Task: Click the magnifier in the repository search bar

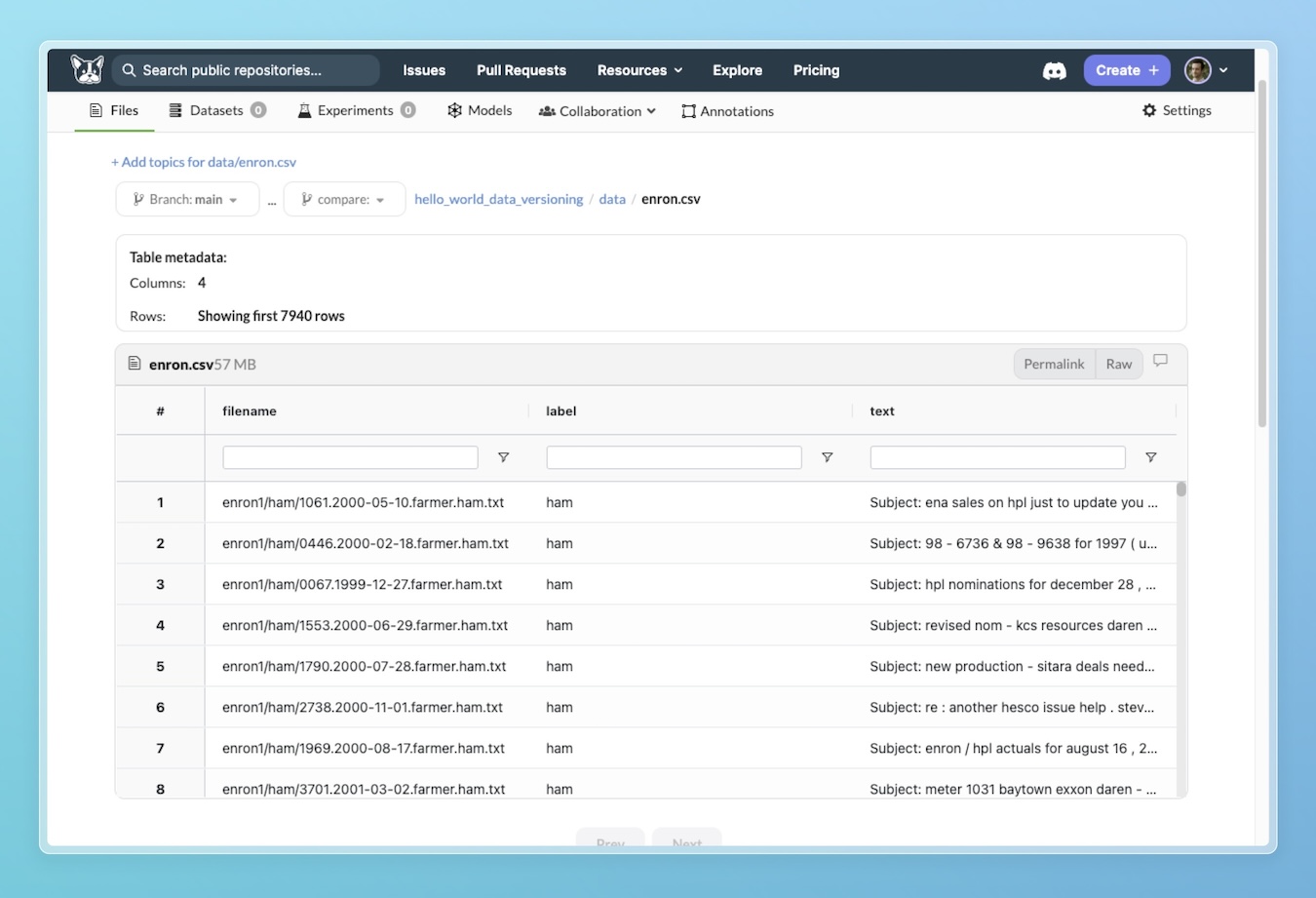Action: coord(129,69)
